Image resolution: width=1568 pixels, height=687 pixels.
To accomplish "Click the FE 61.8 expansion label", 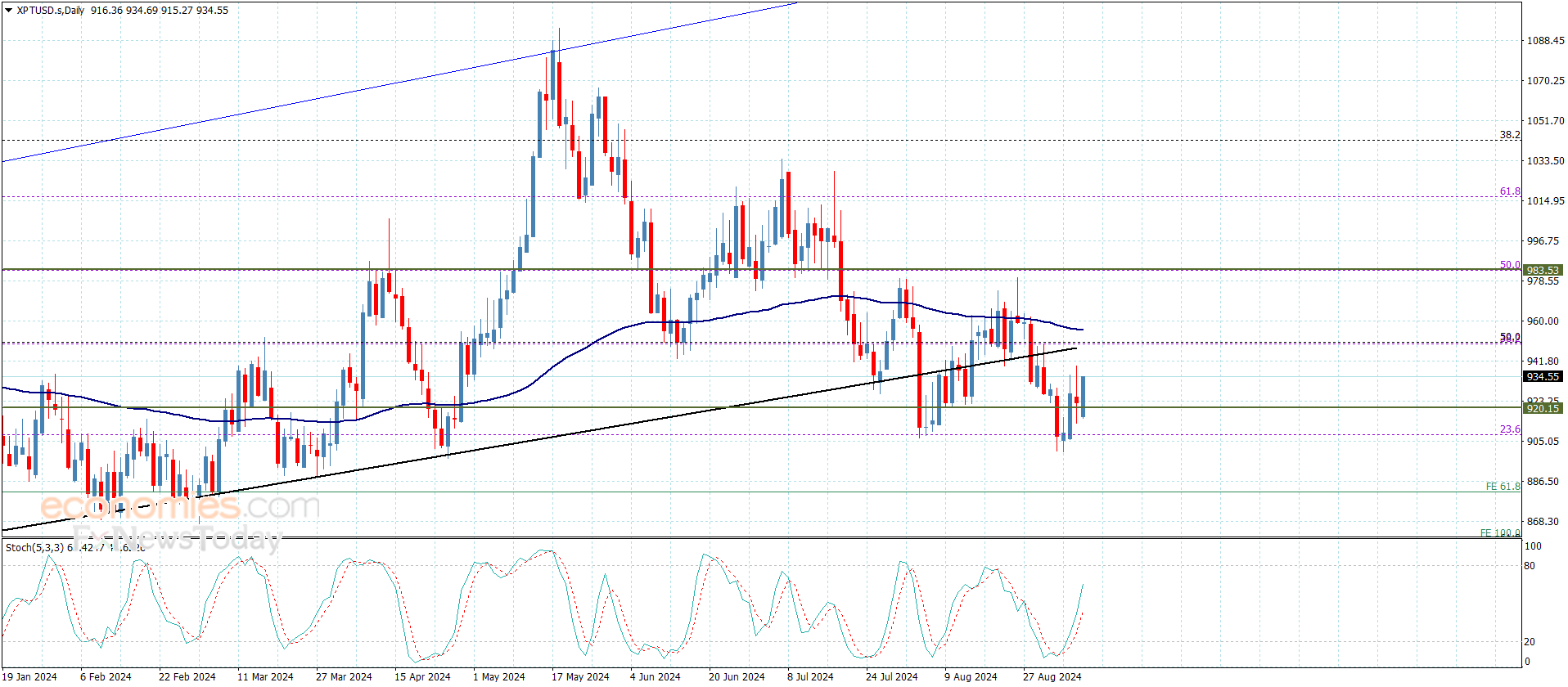I will [1503, 487].
